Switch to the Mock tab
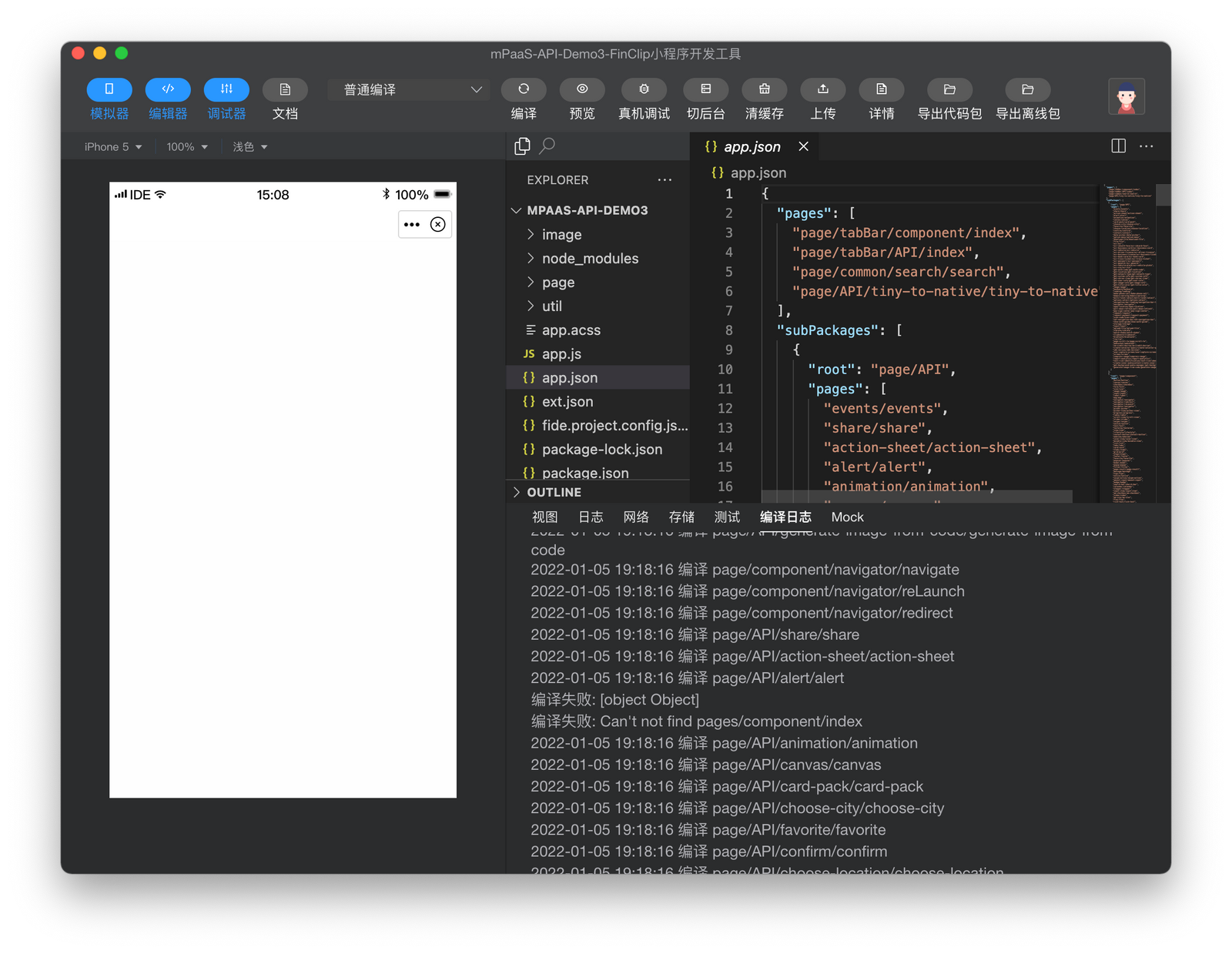1232x954 pixels. [x=847, y=517]
